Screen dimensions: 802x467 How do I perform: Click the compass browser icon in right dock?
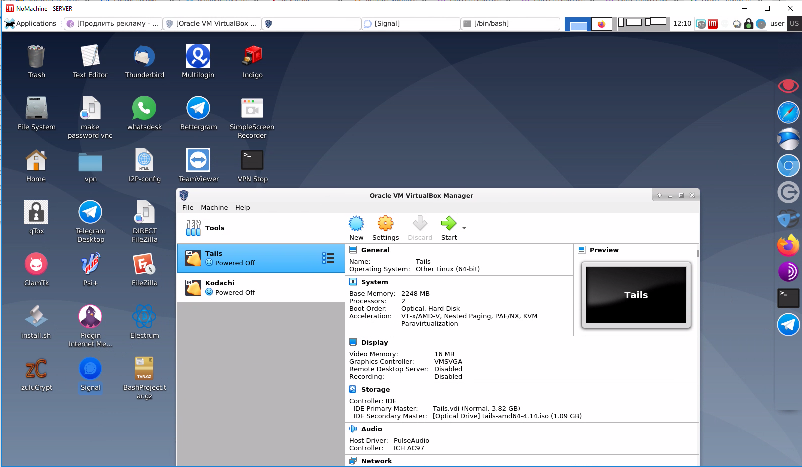788,113
